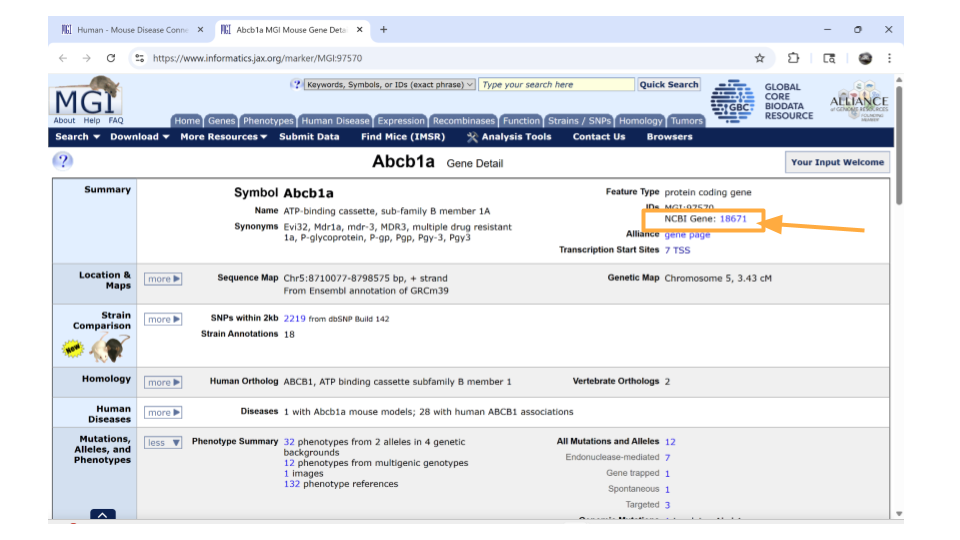The image size is (960, 540).
Task: Bookmark this page with the star
Action: coord(759,58)
